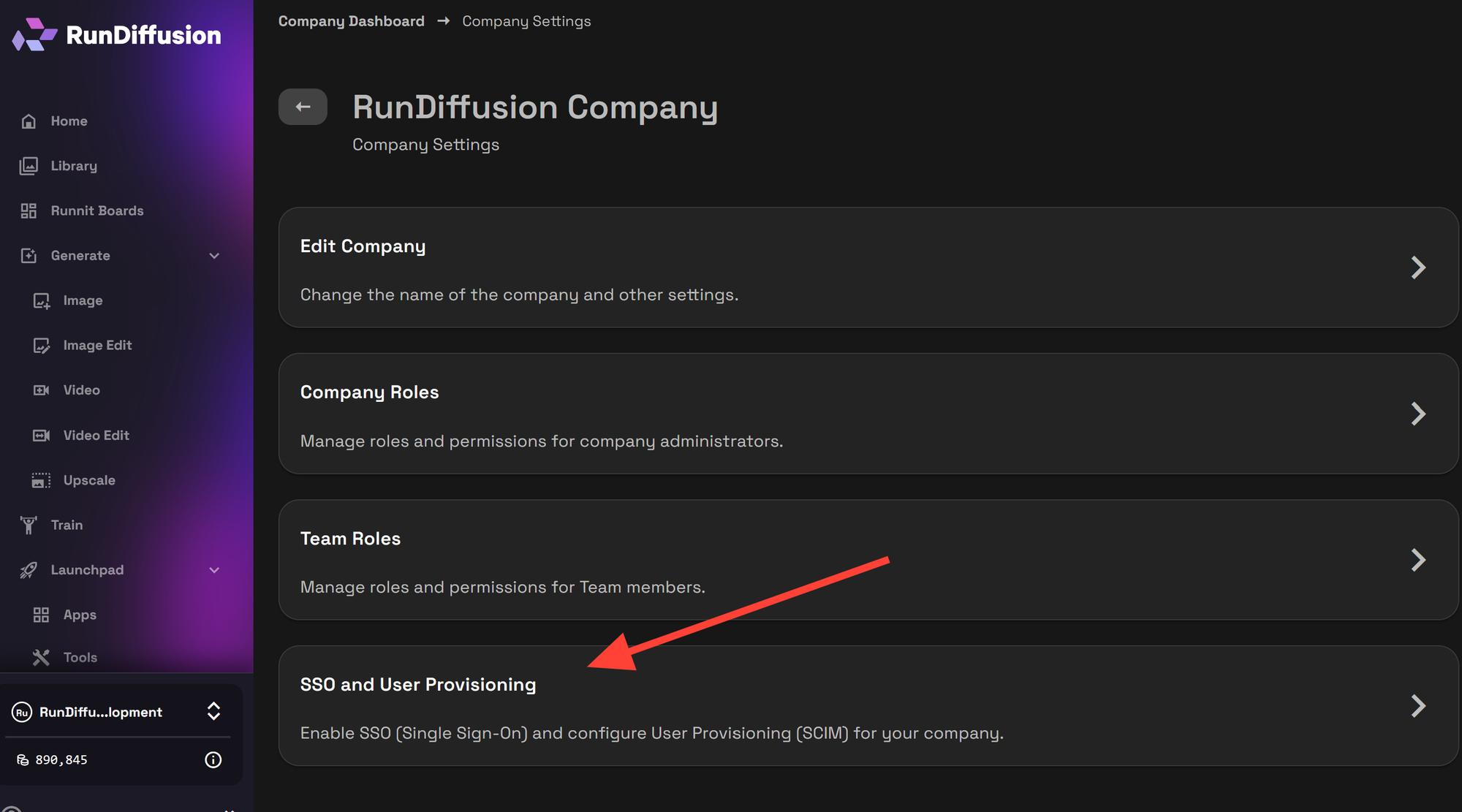
Task: Select the Image Edit tool
Action: point(97,344)
